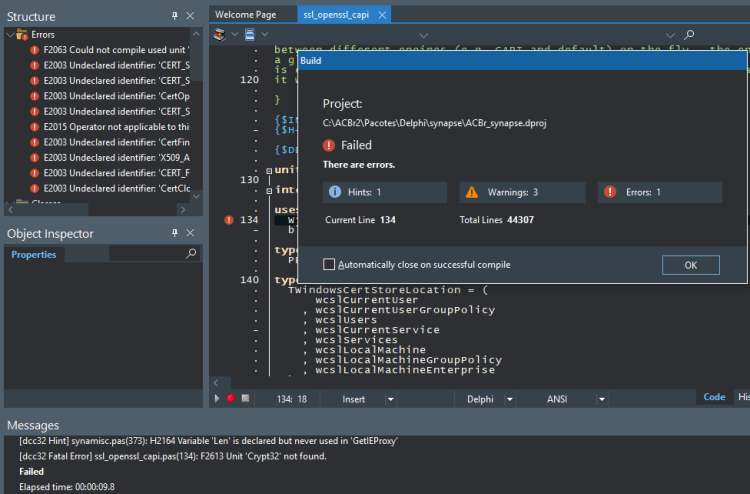This screenshot has height=494, width=750.
Task: Click OK in the Build dialog
Action: point(690,265)
